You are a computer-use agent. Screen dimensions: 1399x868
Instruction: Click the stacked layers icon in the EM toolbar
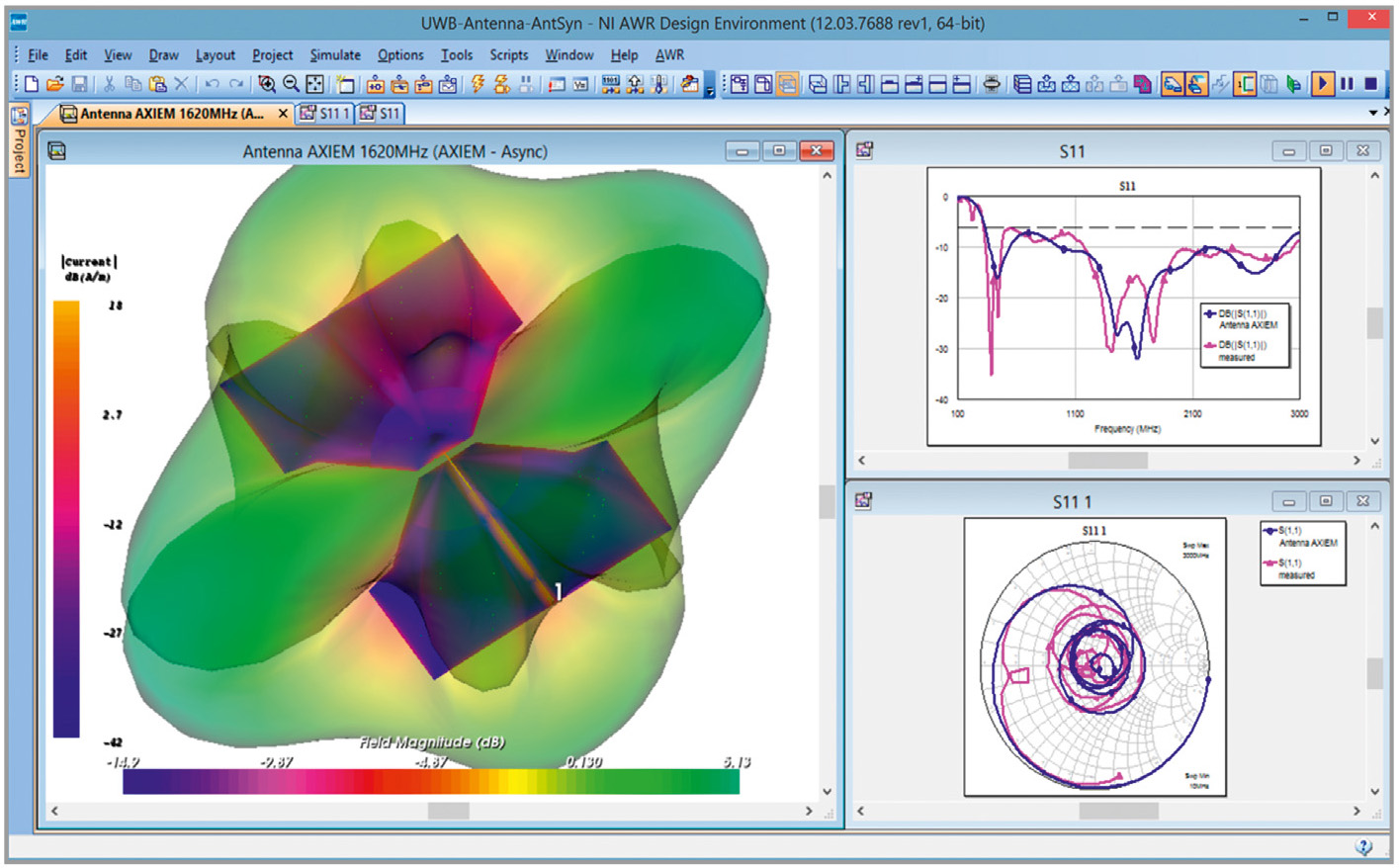tap(1022, 85)
